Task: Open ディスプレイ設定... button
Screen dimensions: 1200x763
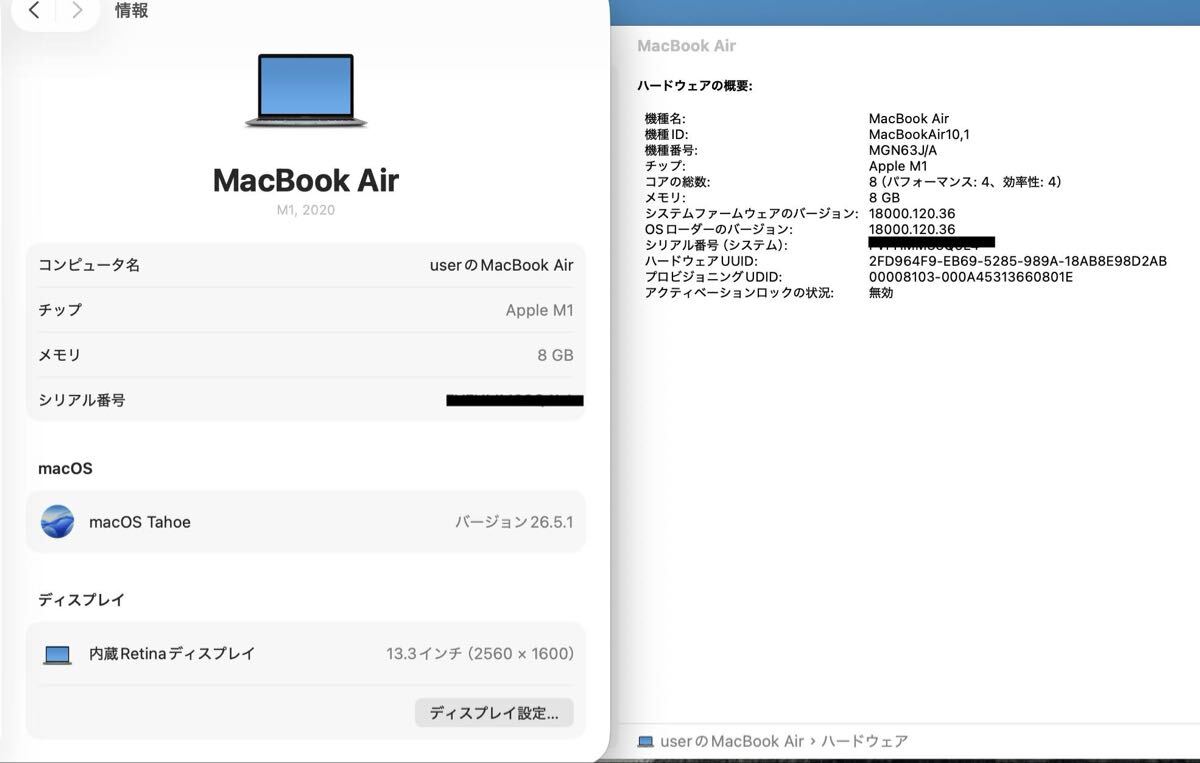Action: click(494, 713)
